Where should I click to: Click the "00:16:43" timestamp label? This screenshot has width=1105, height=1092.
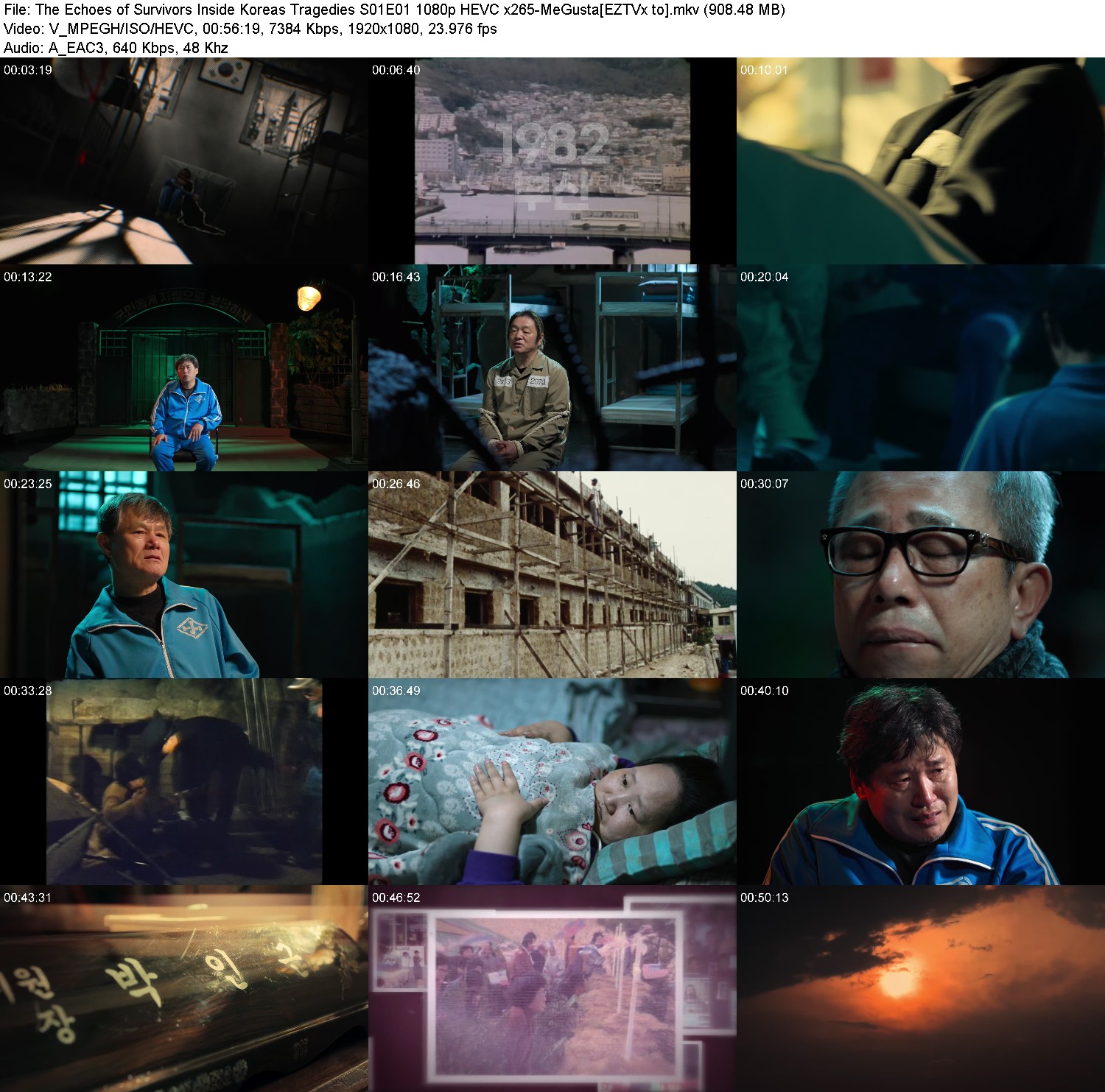point(396,277)
